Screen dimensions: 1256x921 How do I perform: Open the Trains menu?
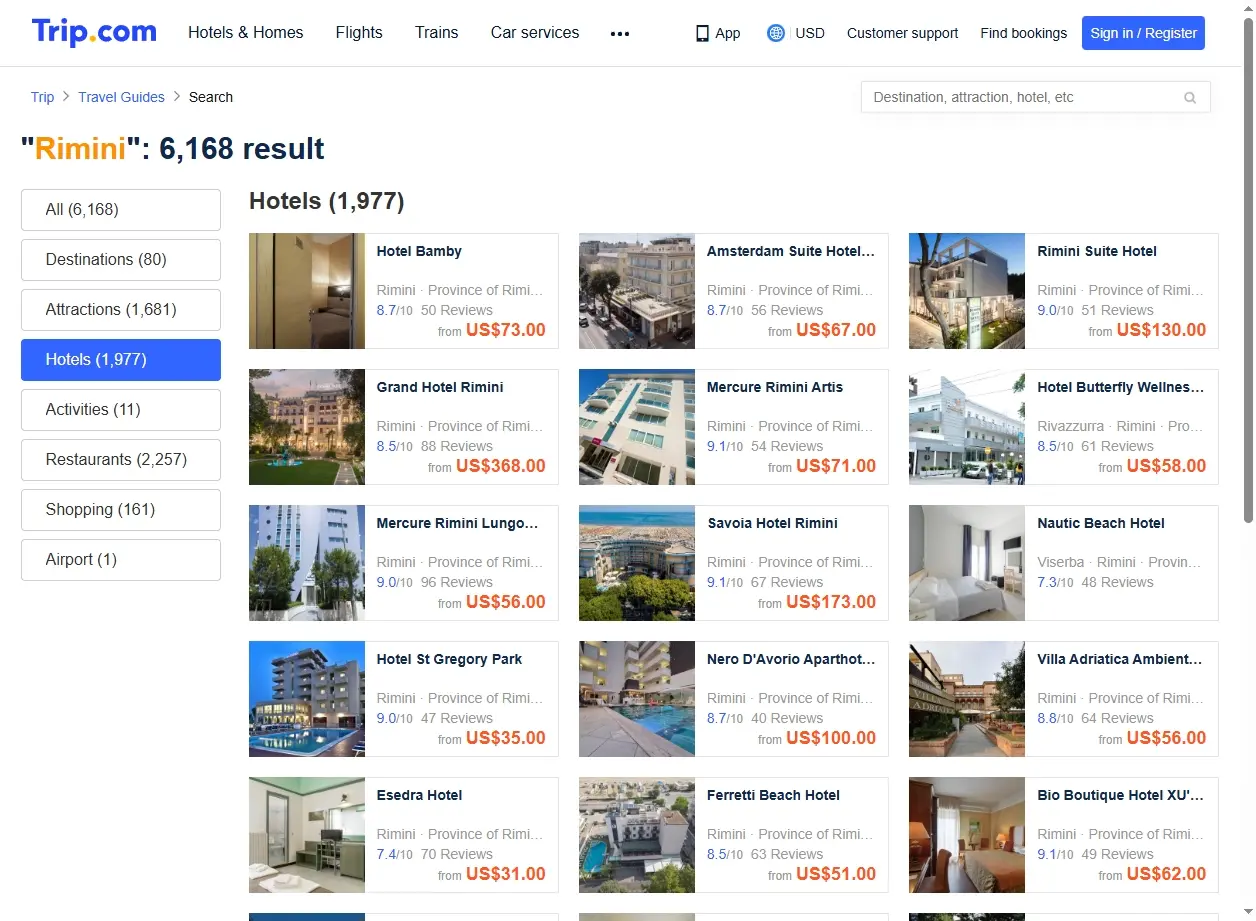click(437, 33)
